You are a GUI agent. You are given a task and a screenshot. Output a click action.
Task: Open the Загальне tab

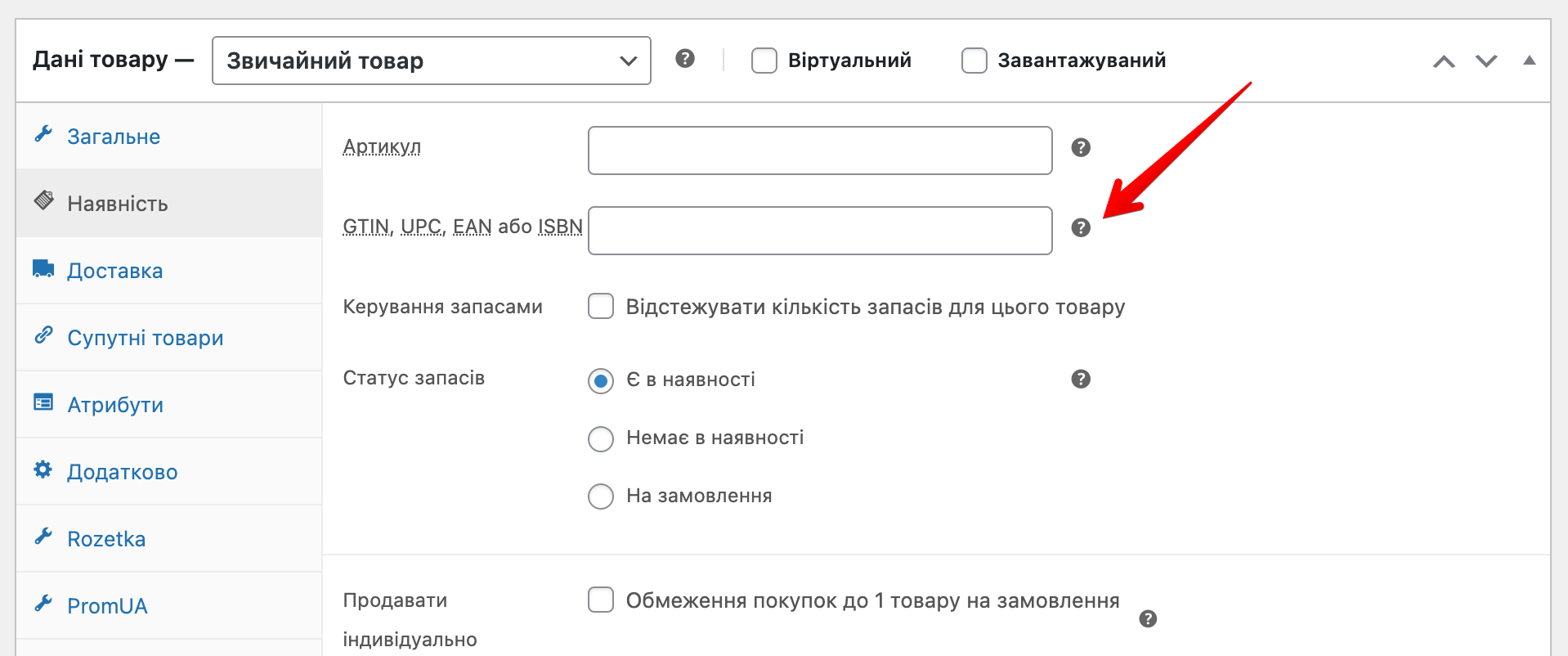point(114,137)
